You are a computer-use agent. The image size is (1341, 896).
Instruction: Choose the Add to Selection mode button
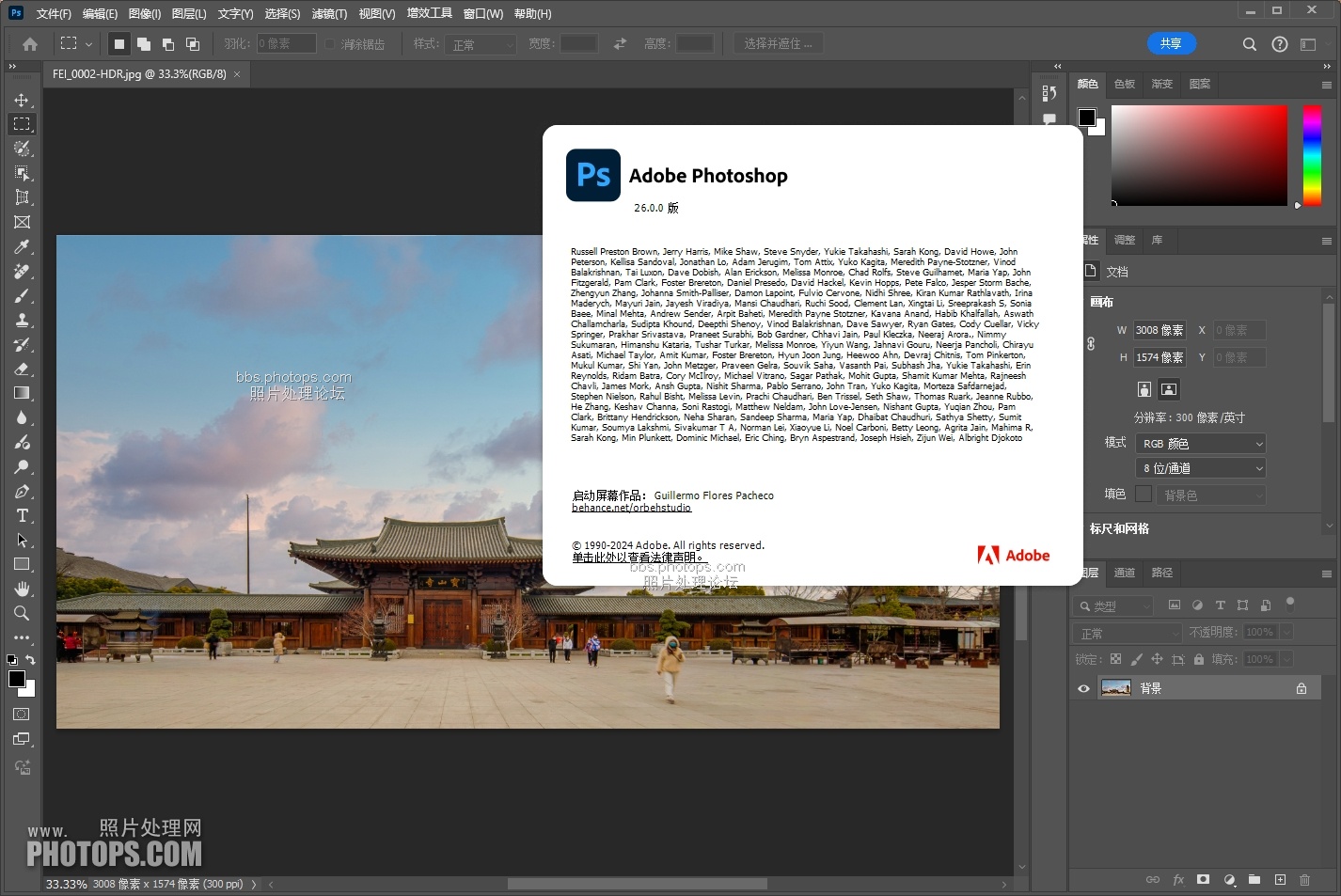click(144, 44)
